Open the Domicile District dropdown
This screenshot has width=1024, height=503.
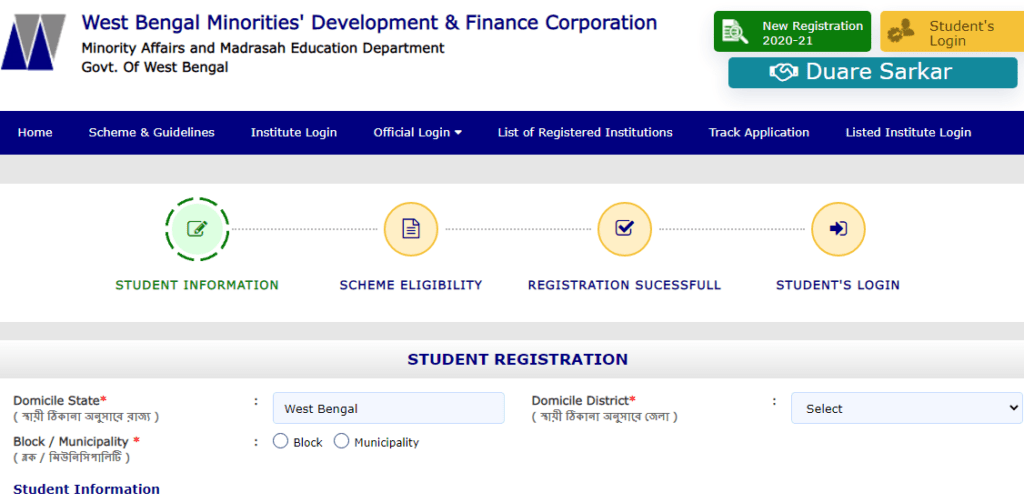click(x=906, y=408)
